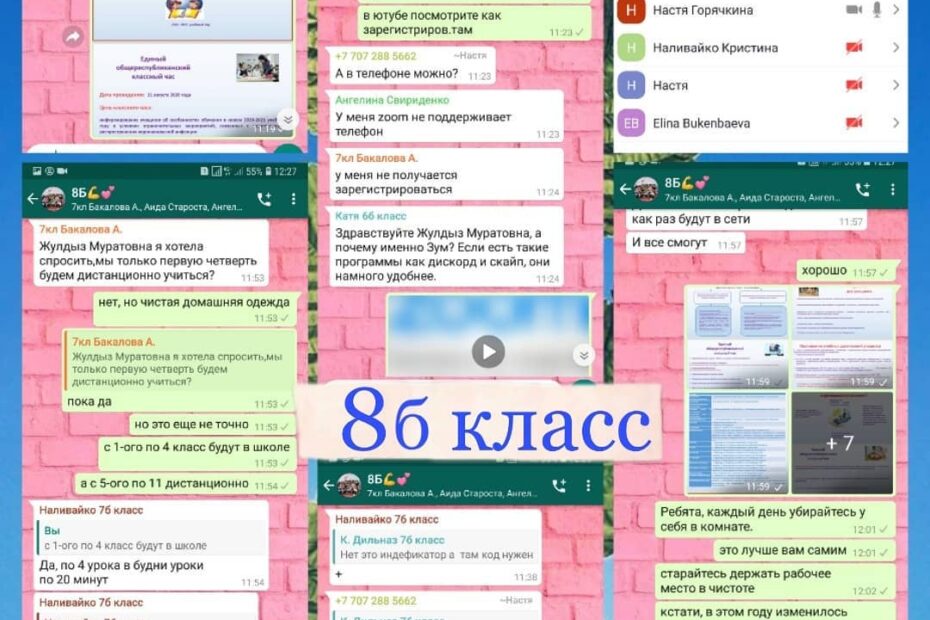Screen dimensions: 930x620
Task: Select message "это лучше вам самим"
Action: 804,551
